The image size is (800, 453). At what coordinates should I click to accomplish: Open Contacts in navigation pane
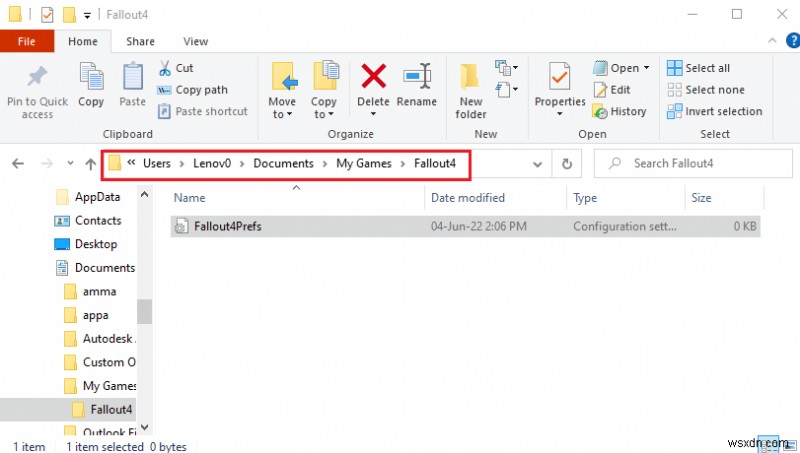point(88,220)
